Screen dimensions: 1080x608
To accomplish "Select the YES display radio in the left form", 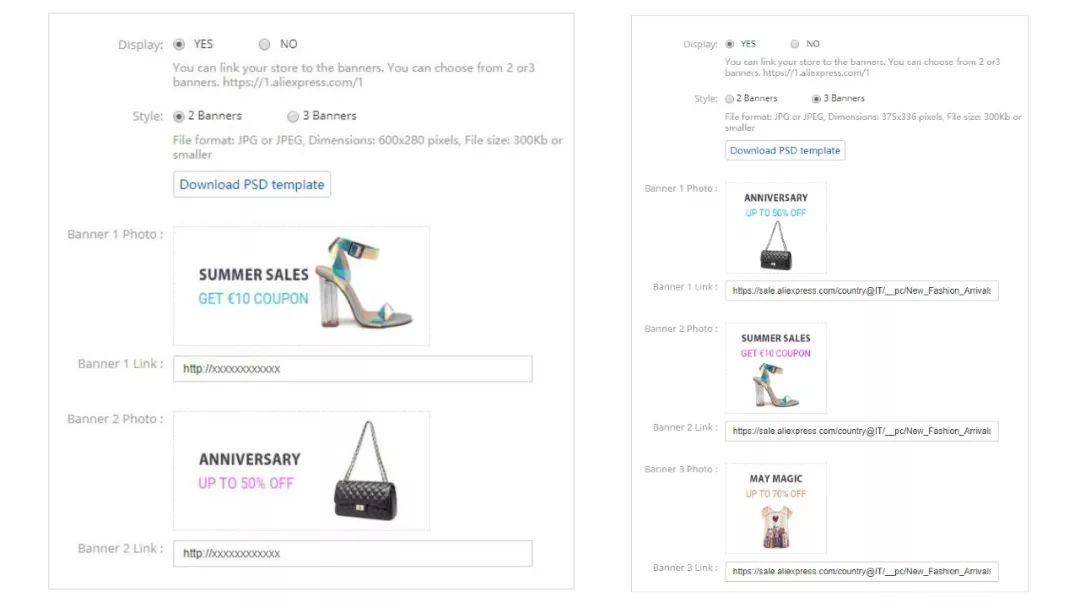I will 179,44.
